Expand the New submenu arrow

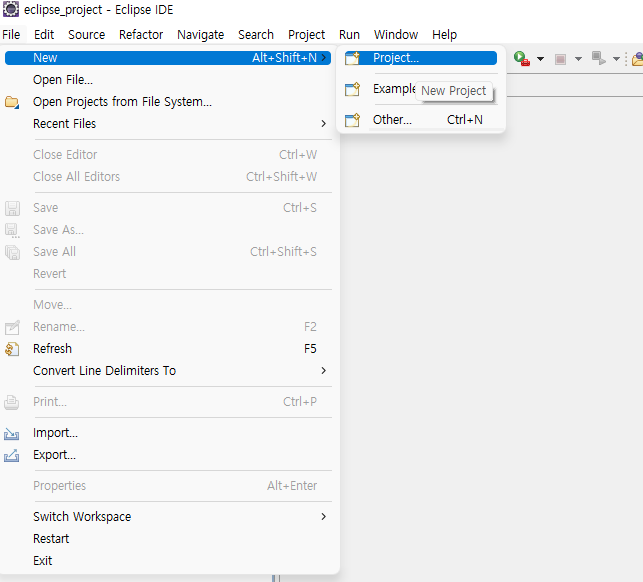(324, 58)
